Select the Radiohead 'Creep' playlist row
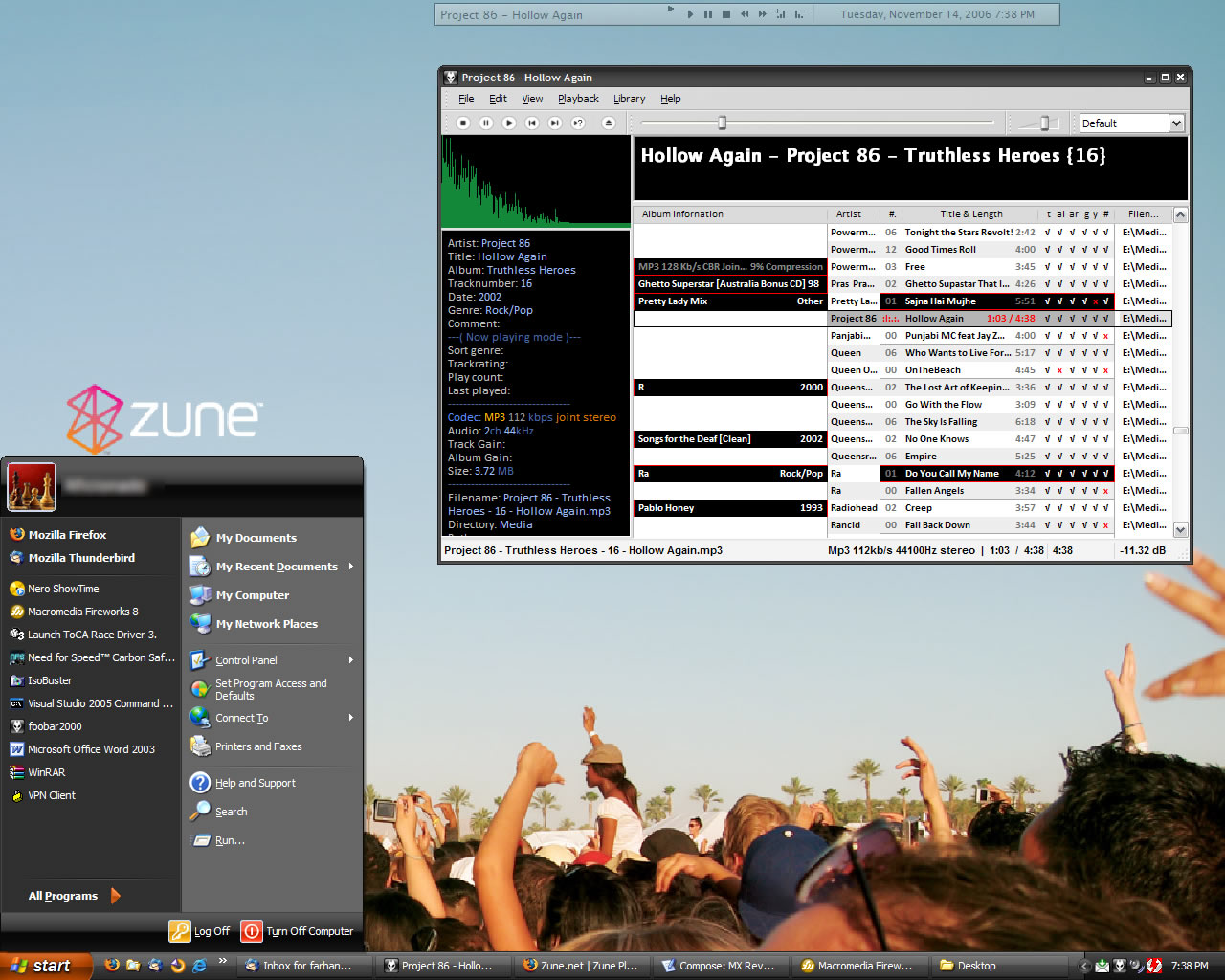This screenshot has width=1225, height=980. (903, 508)
